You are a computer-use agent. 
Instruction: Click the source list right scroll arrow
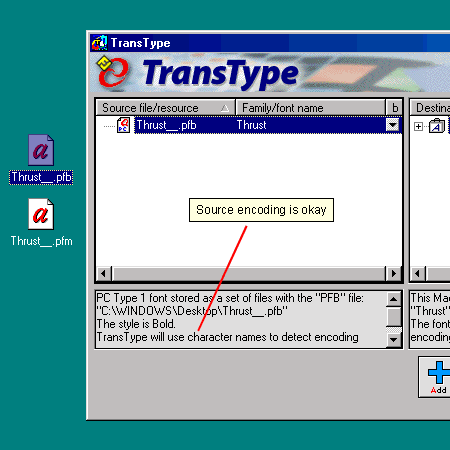click(x=394, y=274)
